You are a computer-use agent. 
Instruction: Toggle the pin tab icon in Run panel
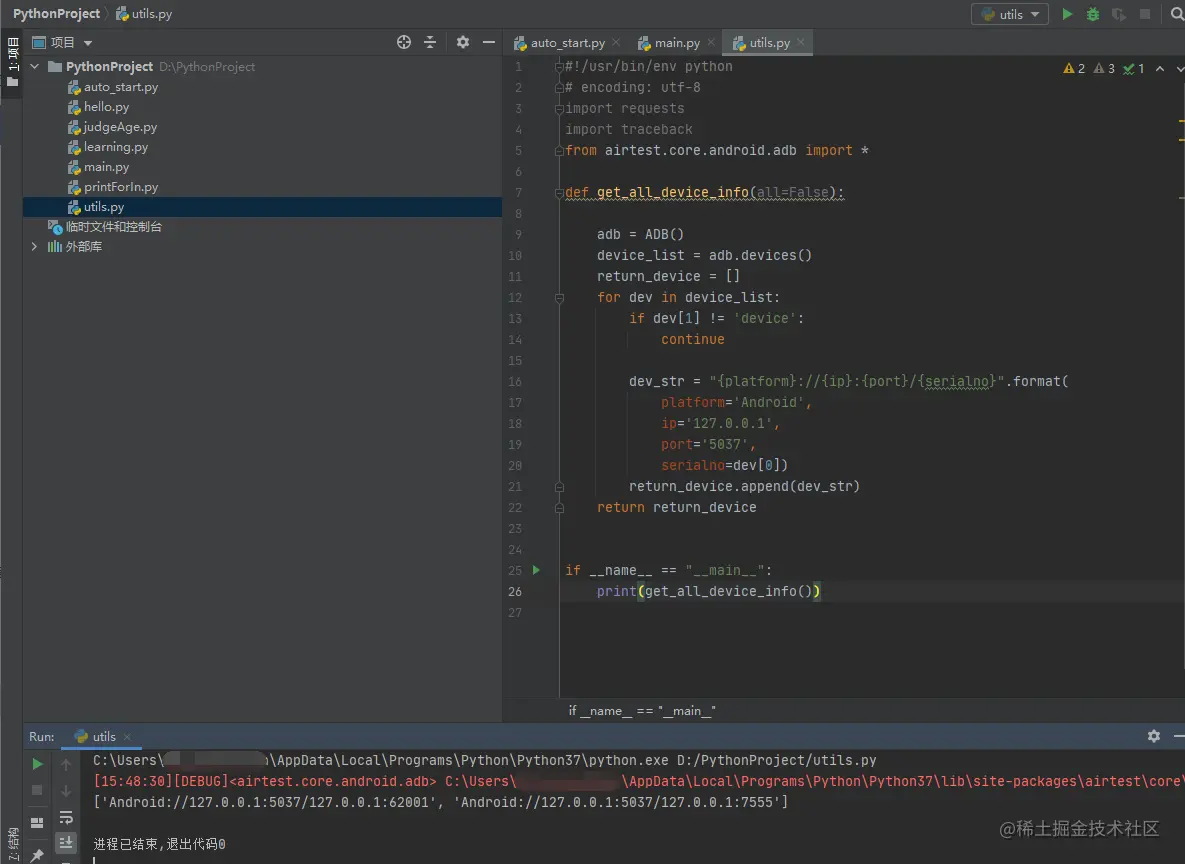[x=37, y=855]
